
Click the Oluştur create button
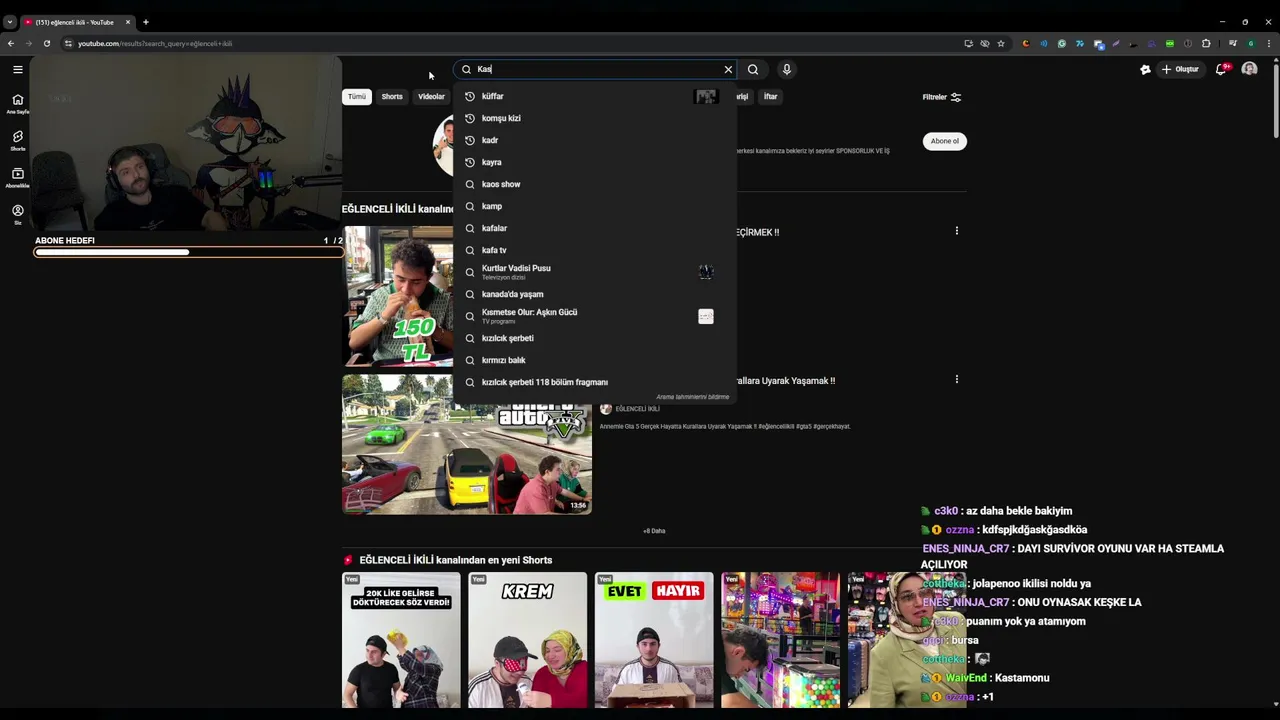pyautogui.click(x=1179, y=69)
